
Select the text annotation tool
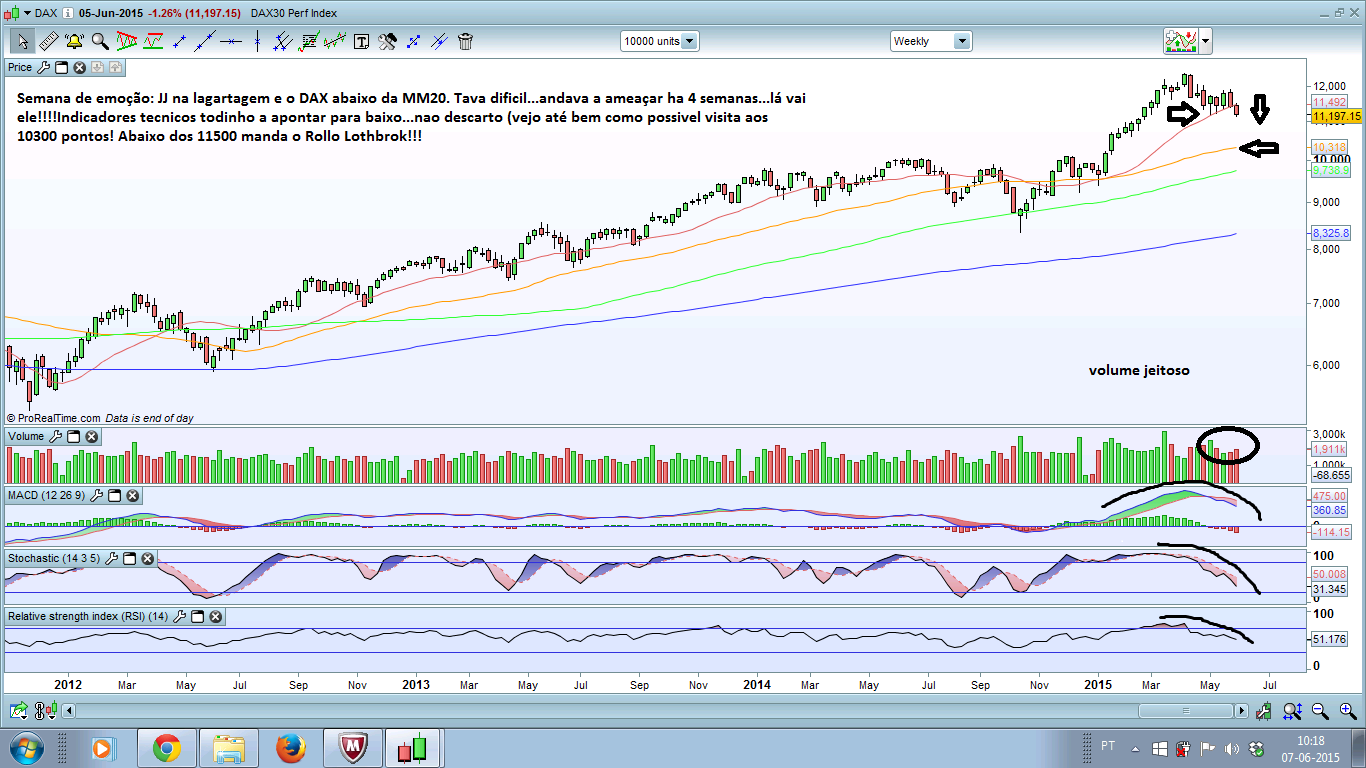click(x=361, y=41)
